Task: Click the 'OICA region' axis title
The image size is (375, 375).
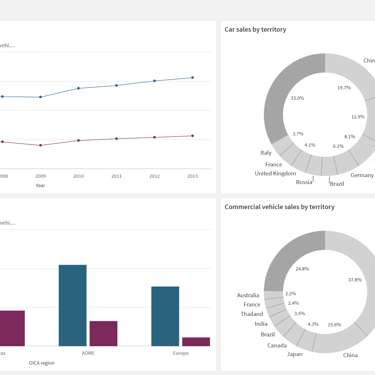Action: [x=42, y=363]
